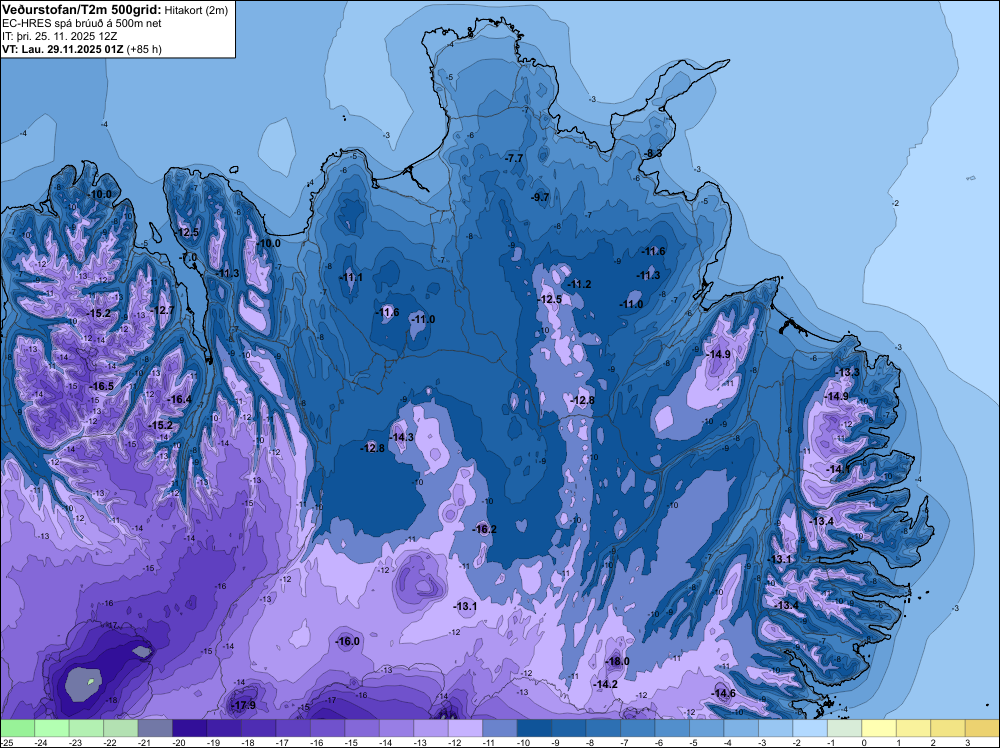Click the -14.6 temperature label on the map
Screen dimensions: 1000x748
(723, 693)
